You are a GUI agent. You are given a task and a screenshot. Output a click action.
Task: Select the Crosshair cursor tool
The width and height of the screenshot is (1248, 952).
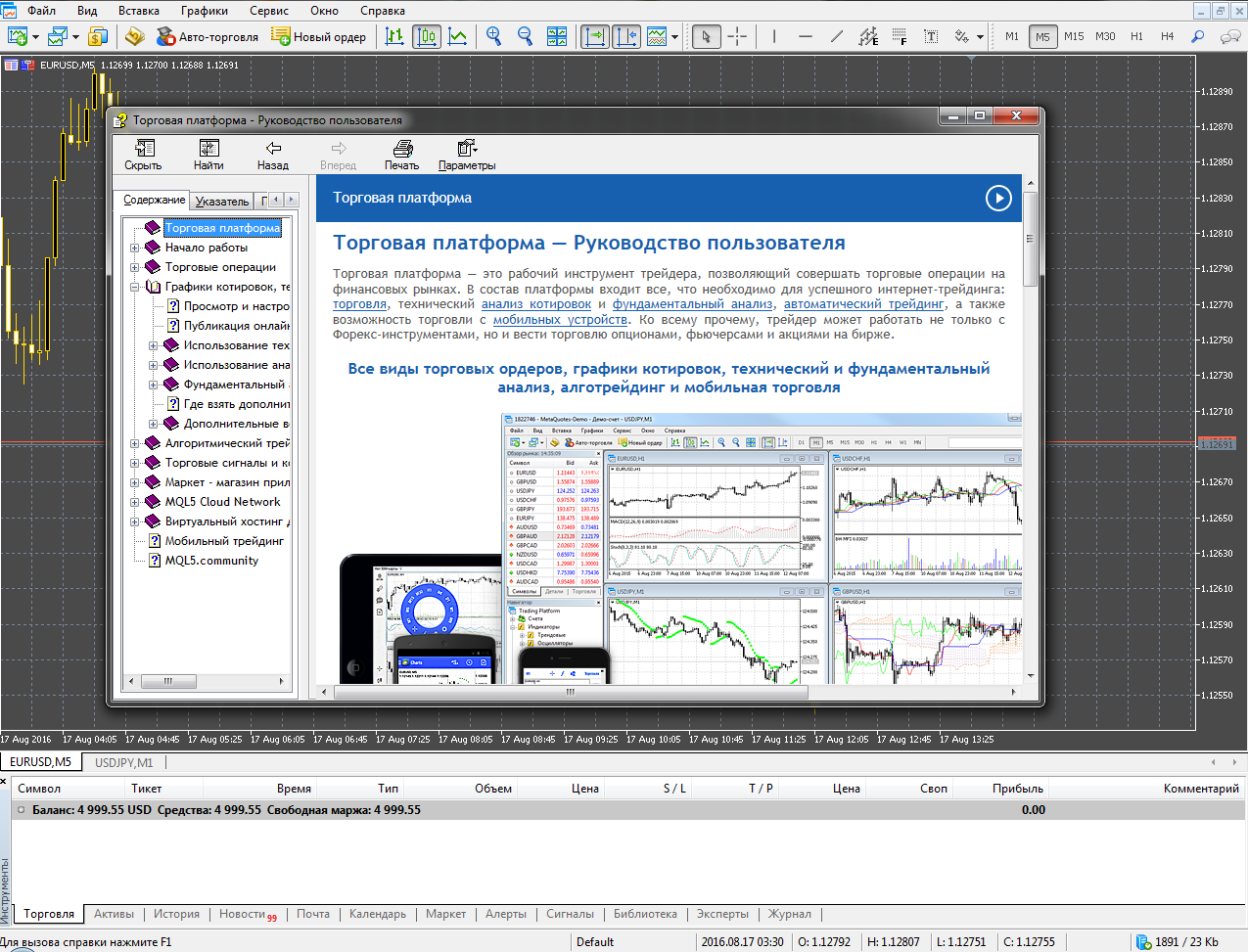(737, 37)
